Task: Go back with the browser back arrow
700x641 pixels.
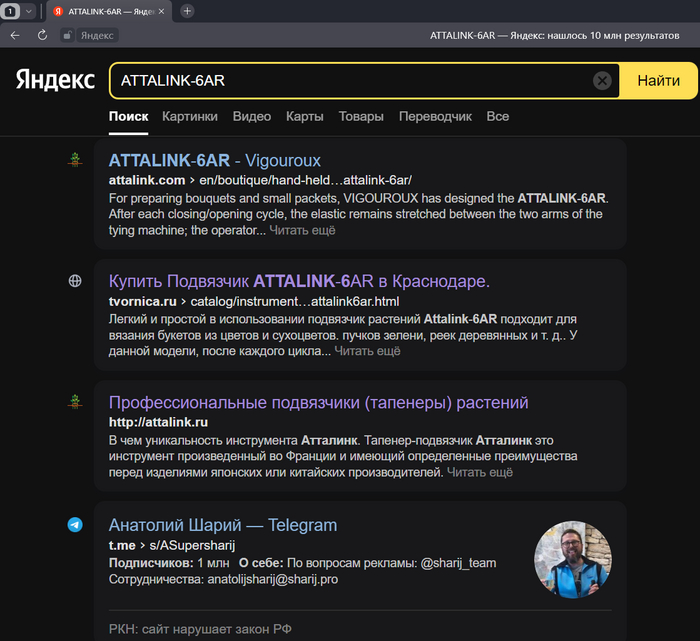Action: (15, 35)
